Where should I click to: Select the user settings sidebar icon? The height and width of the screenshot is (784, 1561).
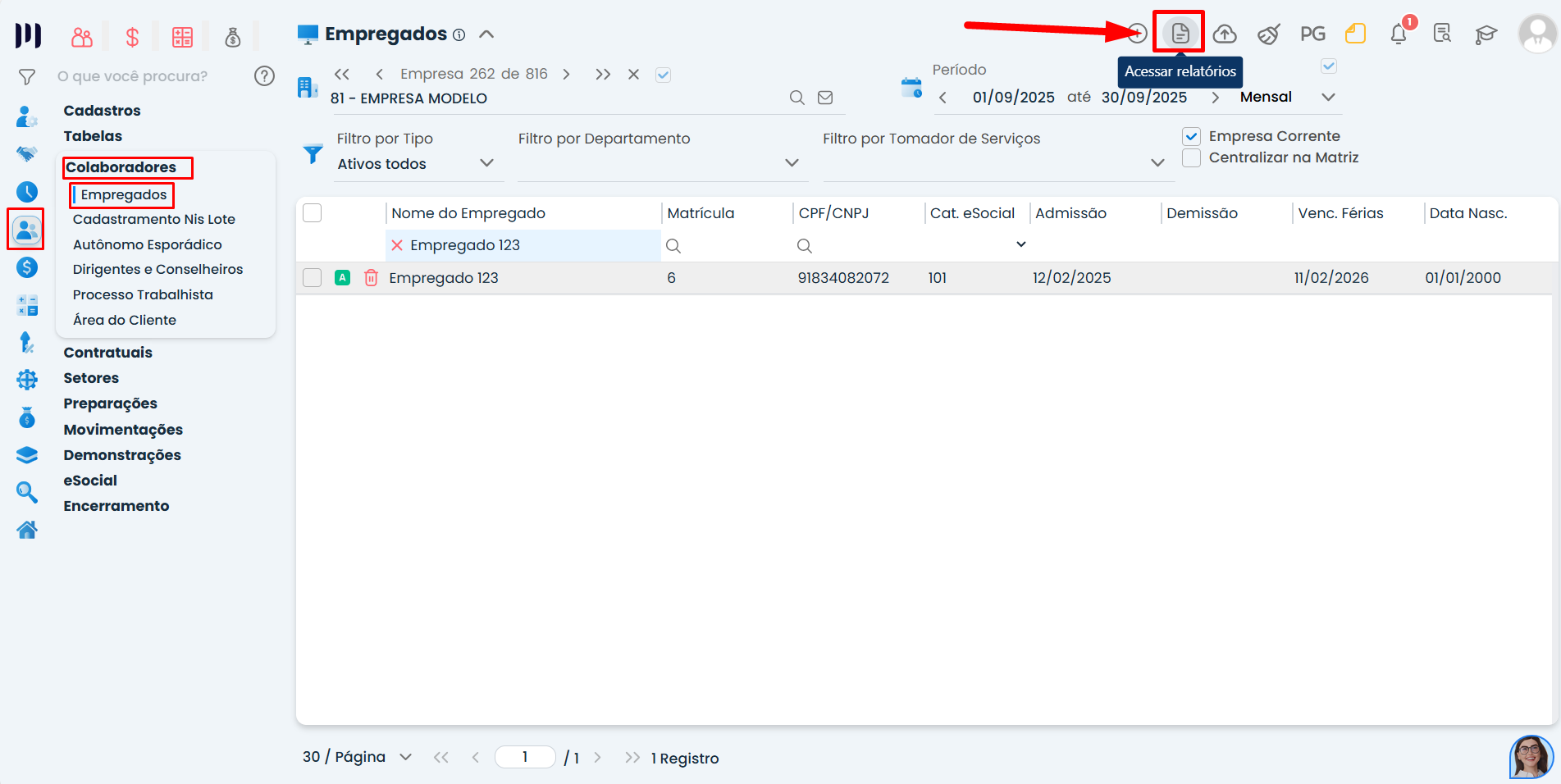(x=27, y=116)
